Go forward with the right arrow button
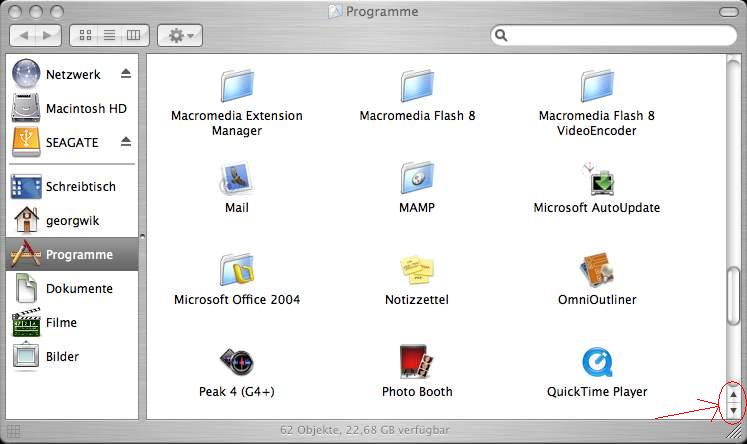Viewport: 747px width, 444px height. pyautogui.click(x=48, y=35)
